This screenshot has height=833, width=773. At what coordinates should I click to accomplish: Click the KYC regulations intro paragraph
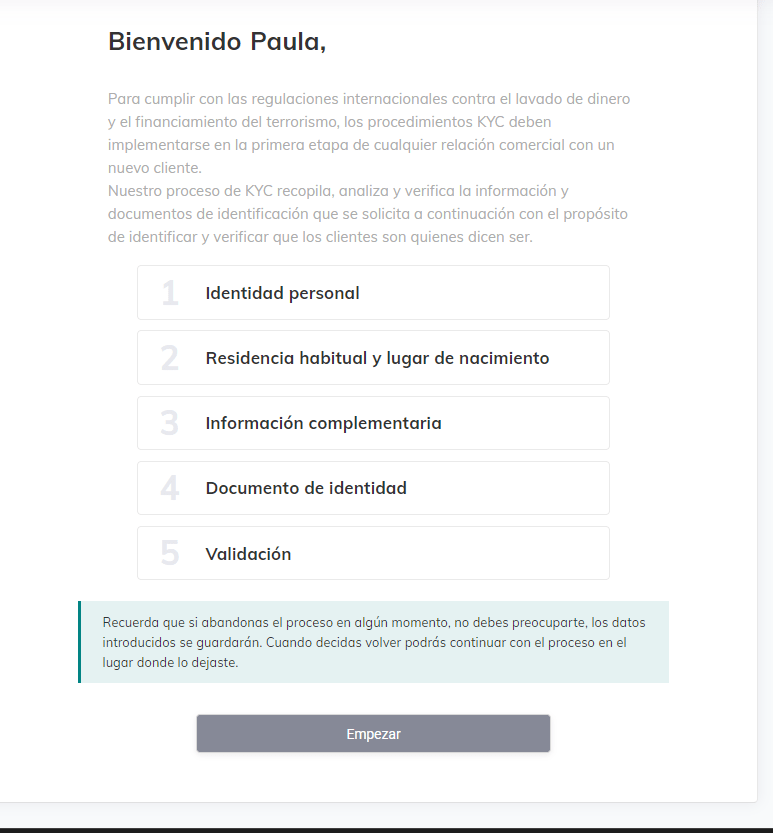tap(369, 133)
